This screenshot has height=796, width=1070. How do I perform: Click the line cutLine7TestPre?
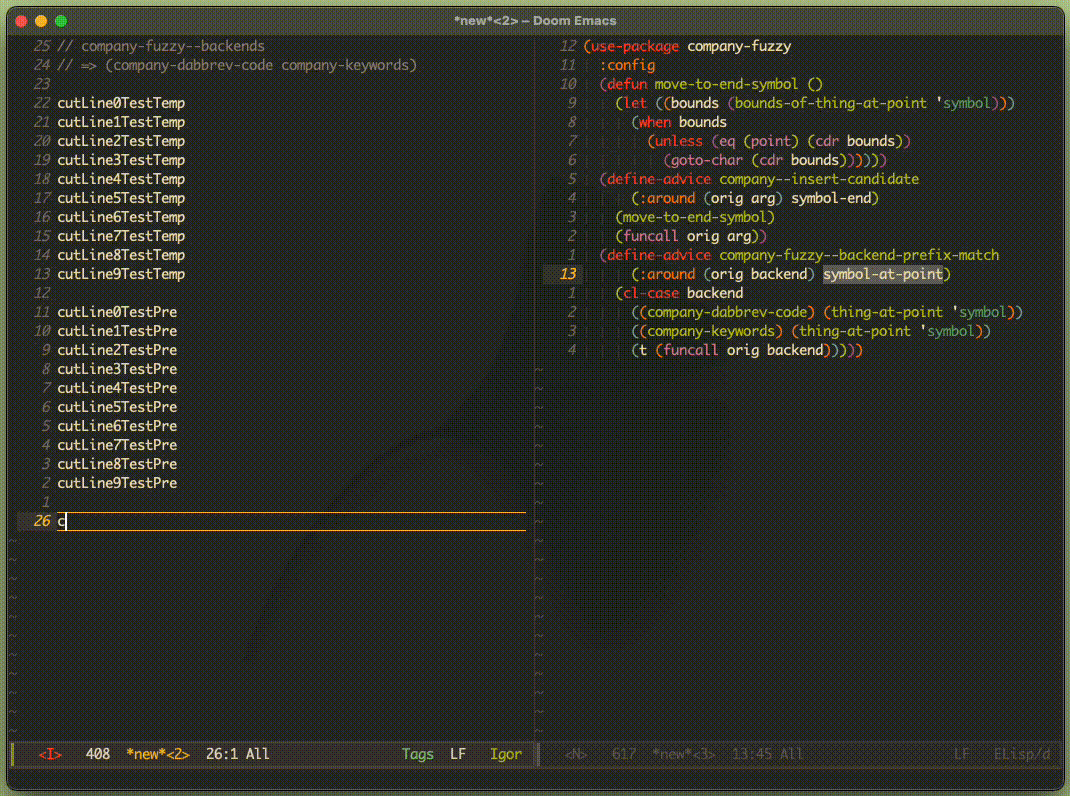pyautogui.click(x=117, y=445)
